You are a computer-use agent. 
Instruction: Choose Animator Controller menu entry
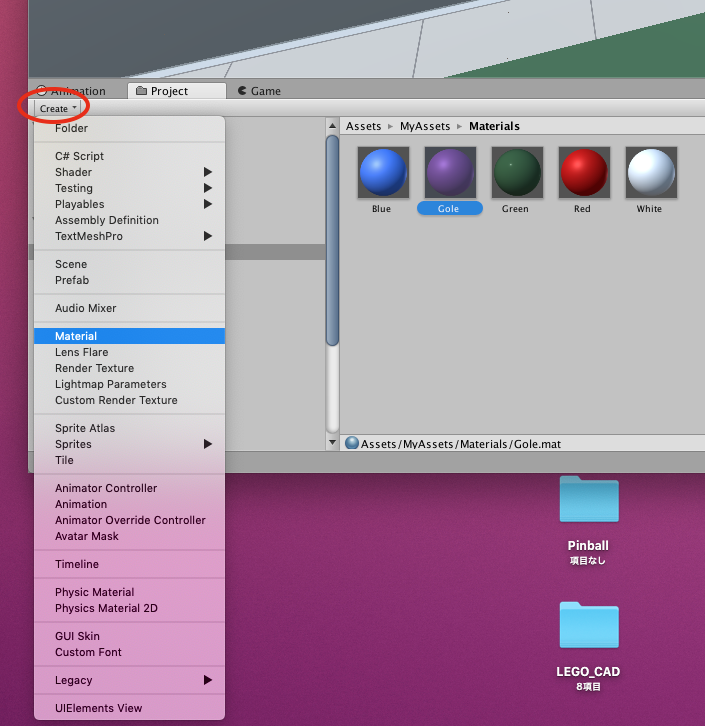click(x=130, y=488)
